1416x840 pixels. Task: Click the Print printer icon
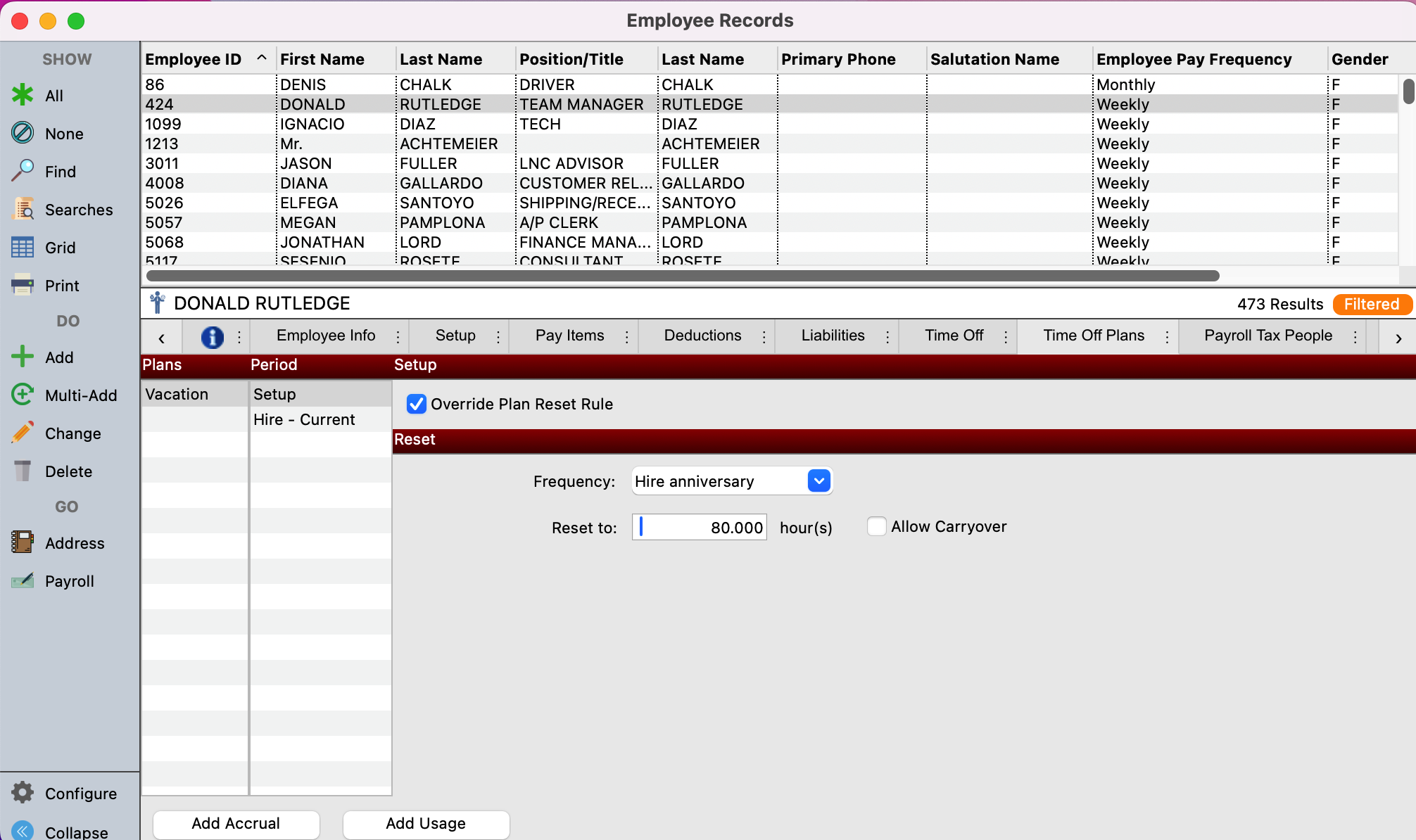[23, 285]
